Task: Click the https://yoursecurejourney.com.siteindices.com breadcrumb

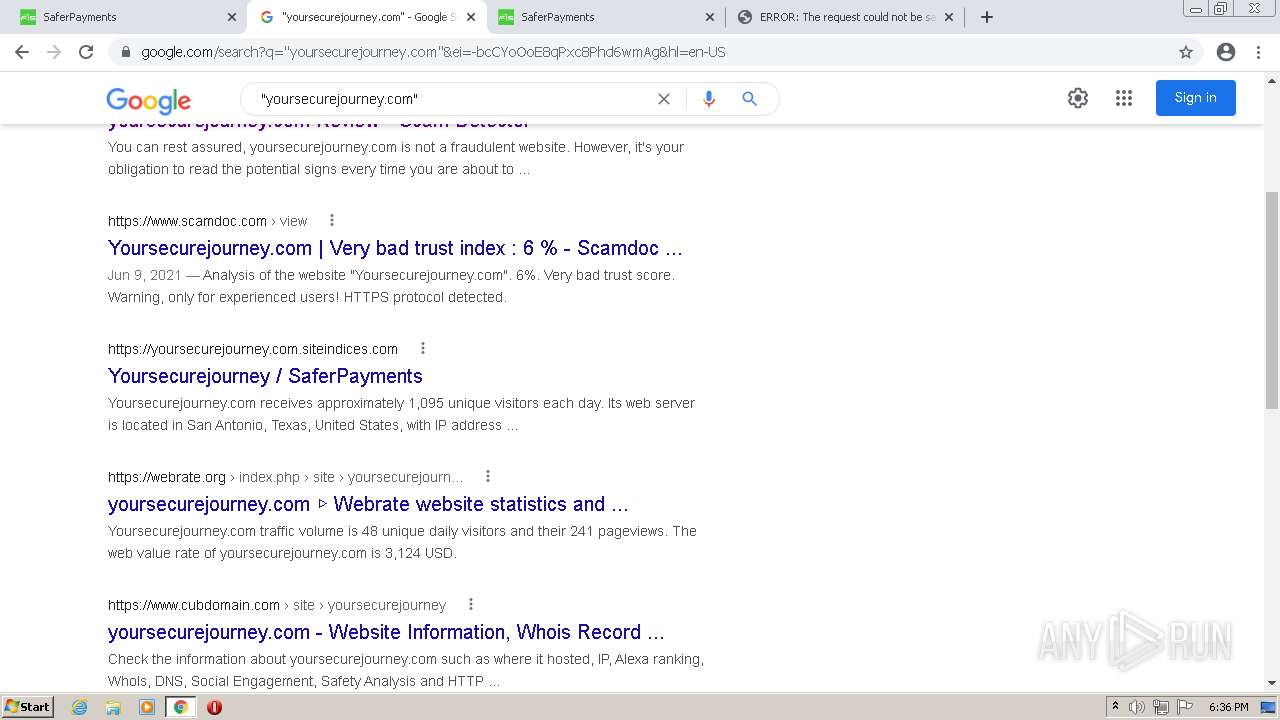Action: [x=253, y=349]
